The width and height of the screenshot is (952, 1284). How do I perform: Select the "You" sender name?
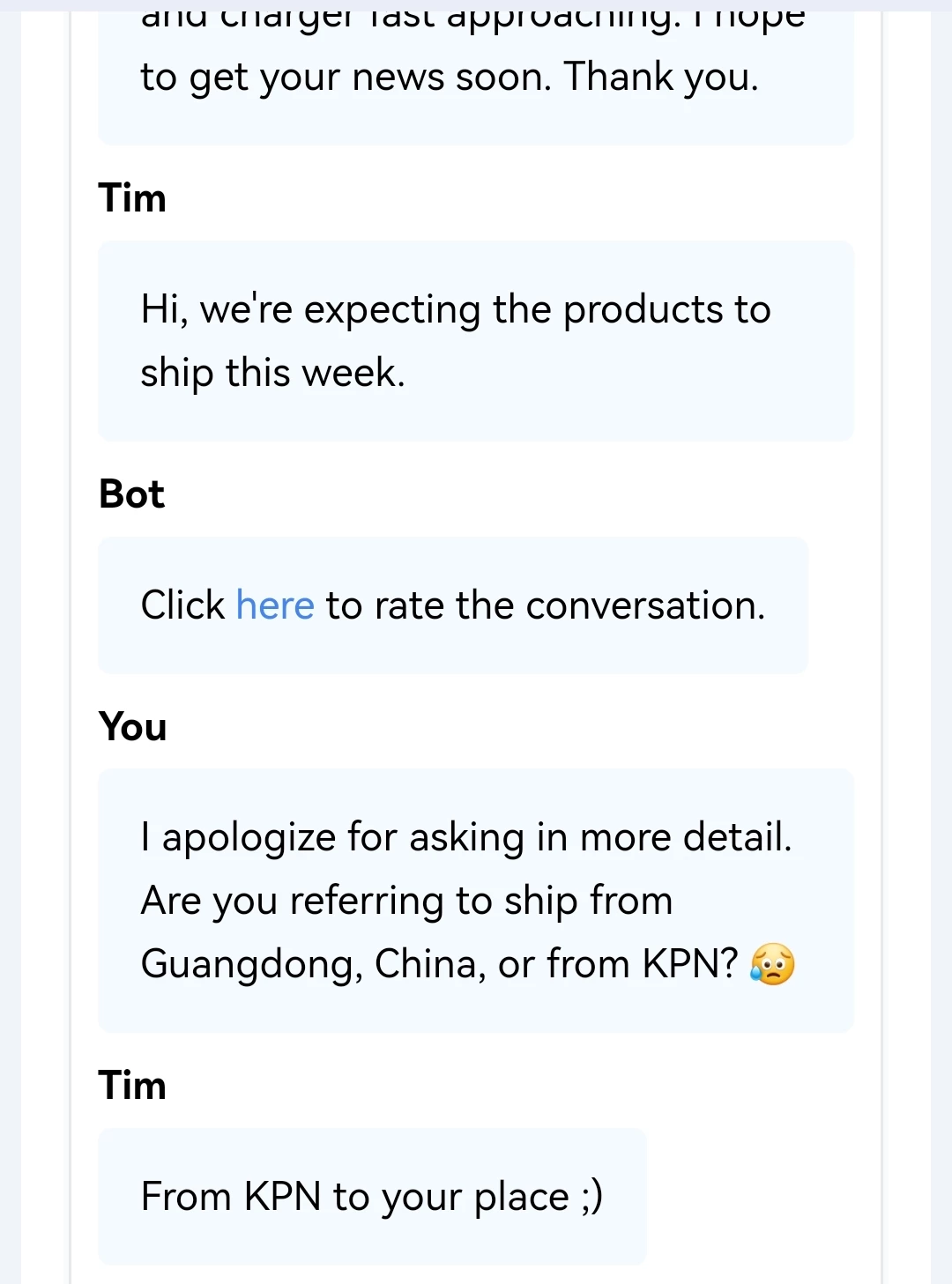pyautogui.click(x=133, y=727)
